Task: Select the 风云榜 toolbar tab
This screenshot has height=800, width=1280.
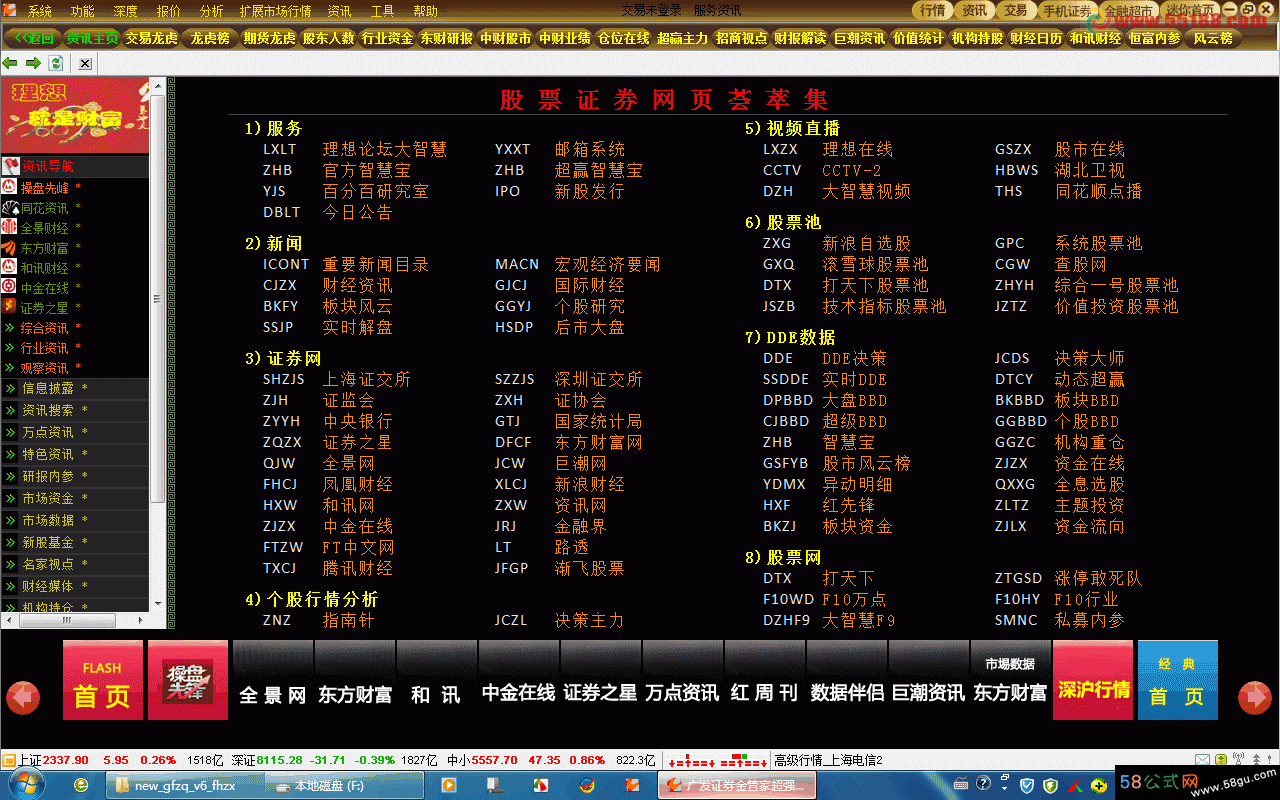Action: pos(1213,38)
